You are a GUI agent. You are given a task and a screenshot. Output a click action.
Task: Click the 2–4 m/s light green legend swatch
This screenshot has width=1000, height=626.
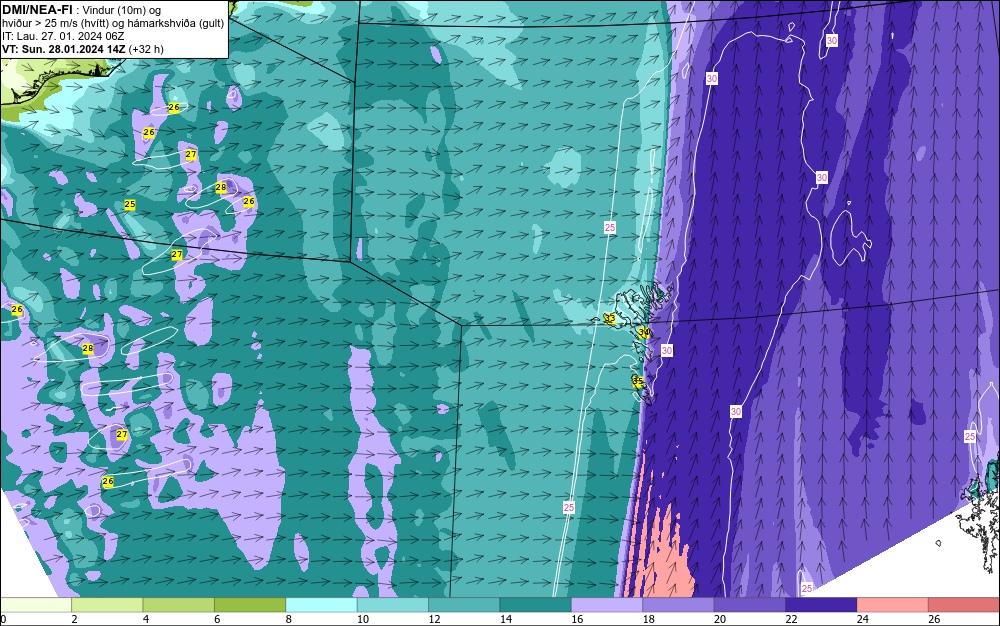[107, 605]
